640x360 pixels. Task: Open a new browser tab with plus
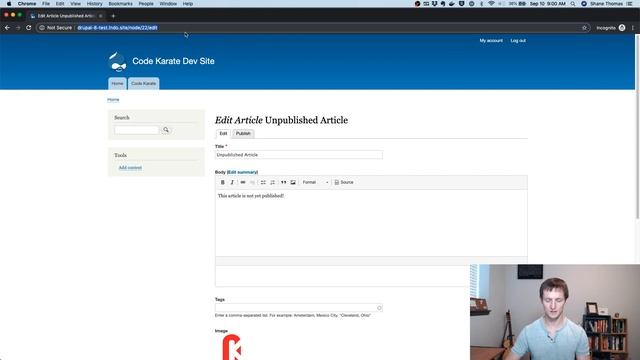[x=113, y=16]
